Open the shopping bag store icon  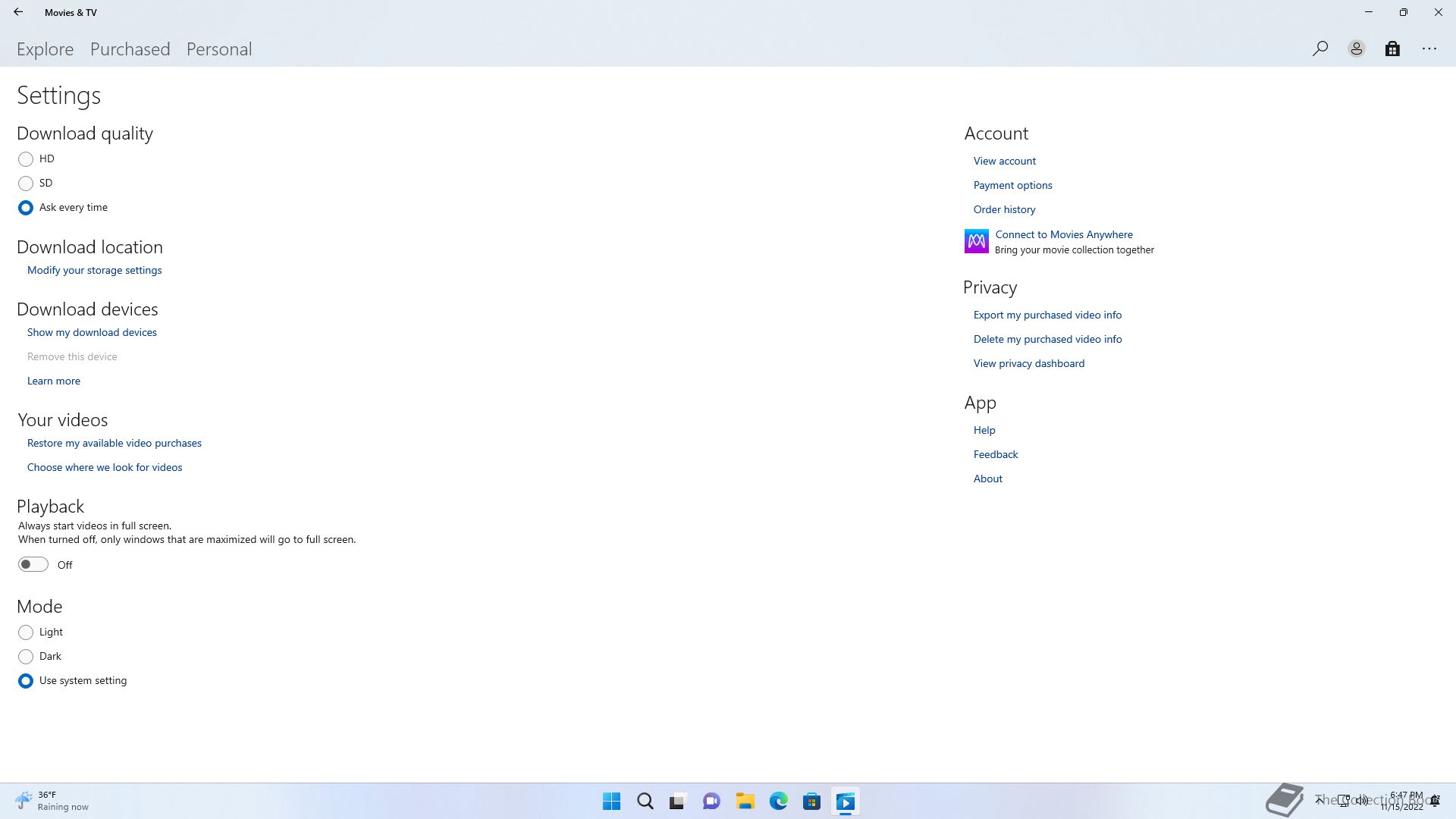1392,49
